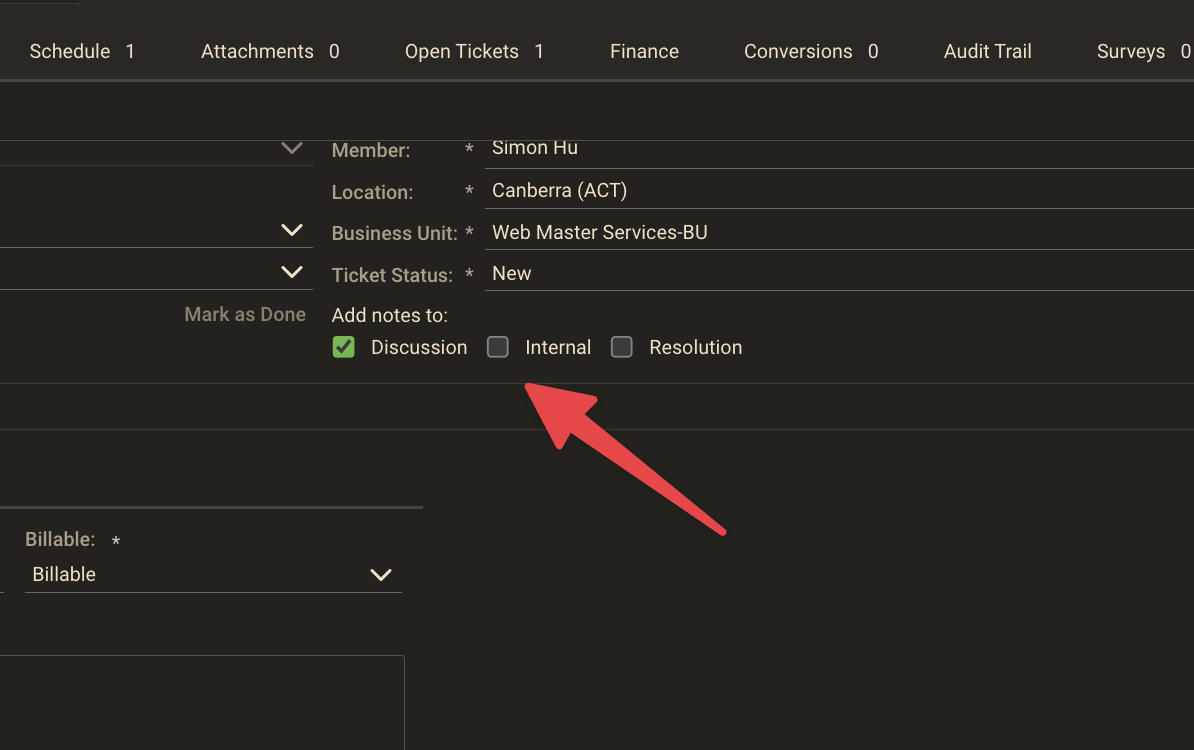Open the Finance tab
Viewport: 1194px width, 750px height.
644,51
